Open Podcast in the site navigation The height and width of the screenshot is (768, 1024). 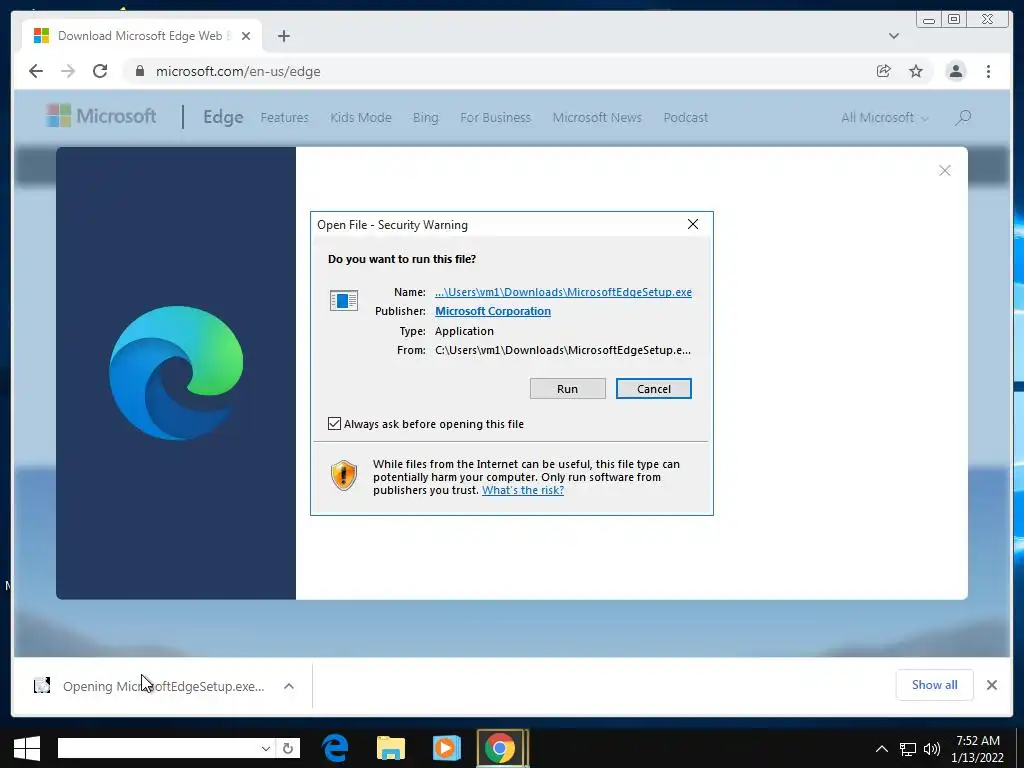pos(686,118)
